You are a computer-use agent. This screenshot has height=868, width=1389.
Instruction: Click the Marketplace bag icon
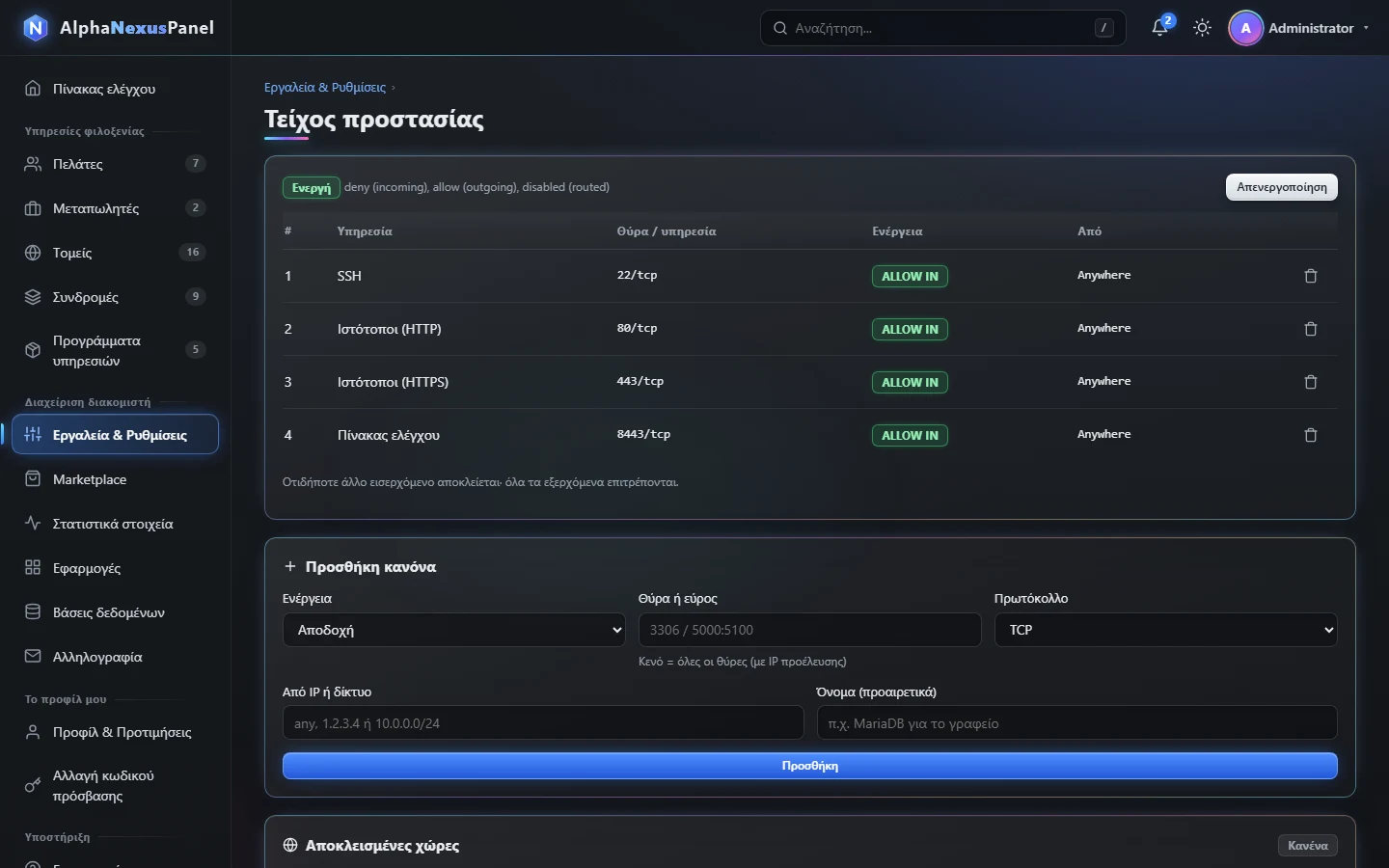[x=33, y=479]
